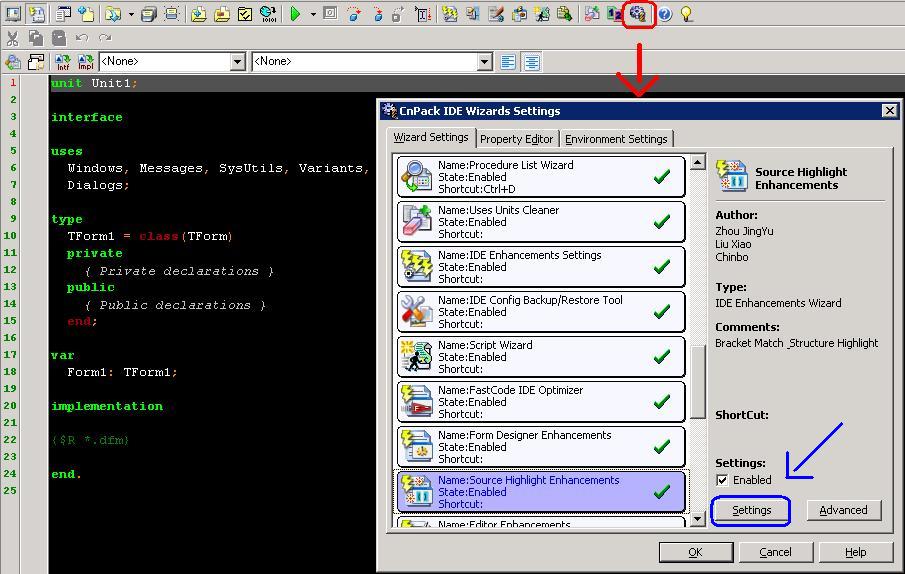Click the Add File to Project folder icon
Screen dimensions: 905x574
pyautogui.click(x=199, y=14)
